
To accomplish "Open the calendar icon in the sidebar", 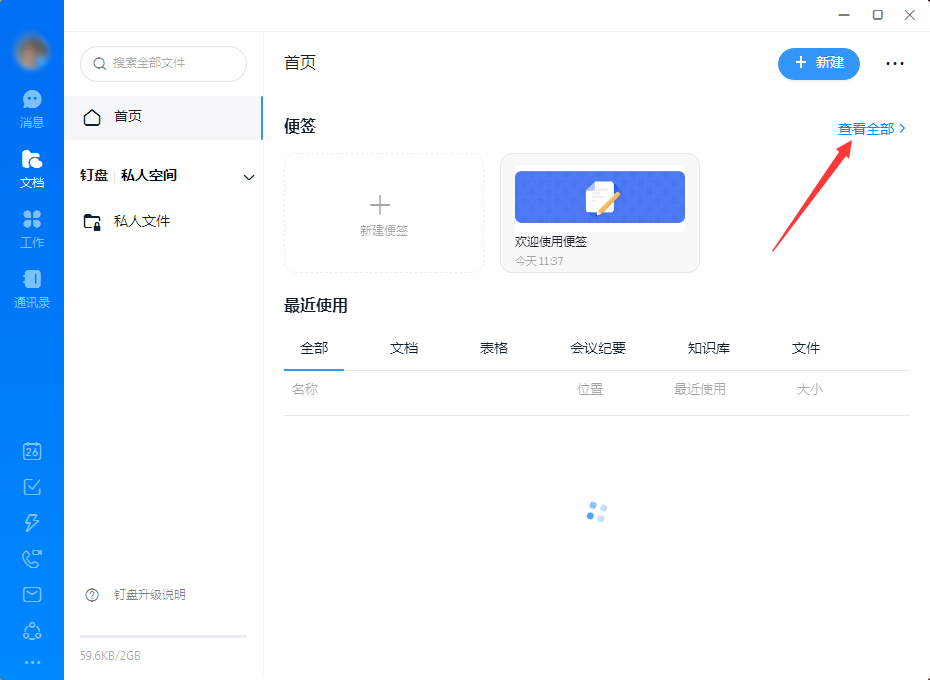I will [31, 451].
